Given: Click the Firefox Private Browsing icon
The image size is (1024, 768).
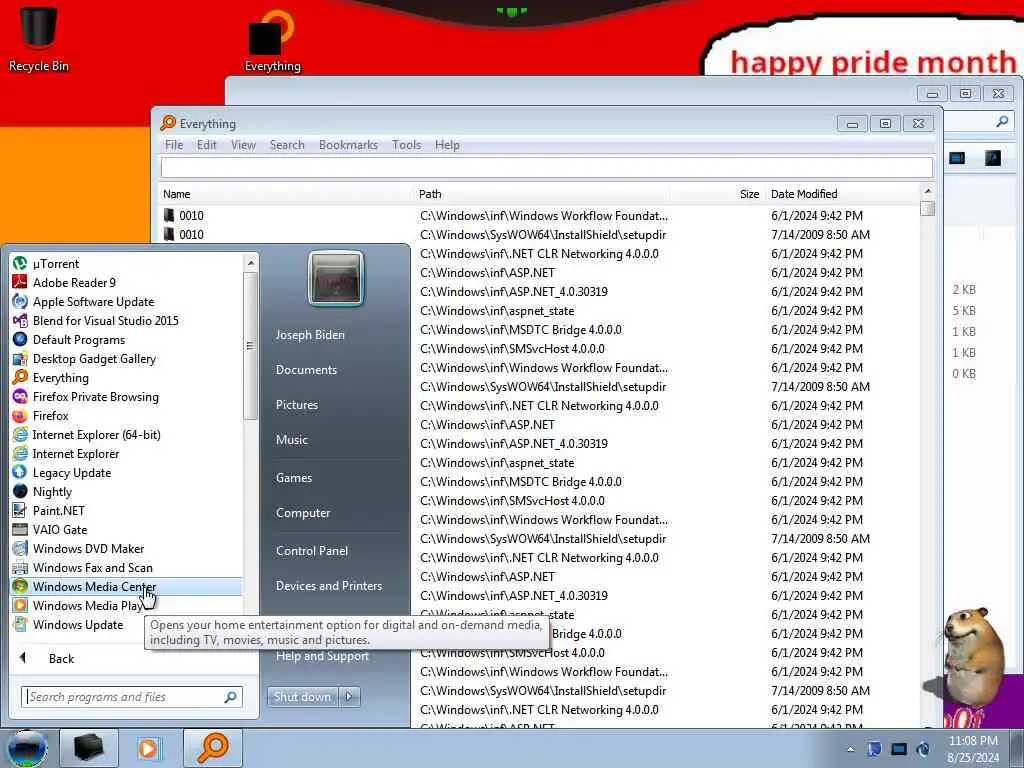Looking at the screenshot, I should (x=20, y=396).
